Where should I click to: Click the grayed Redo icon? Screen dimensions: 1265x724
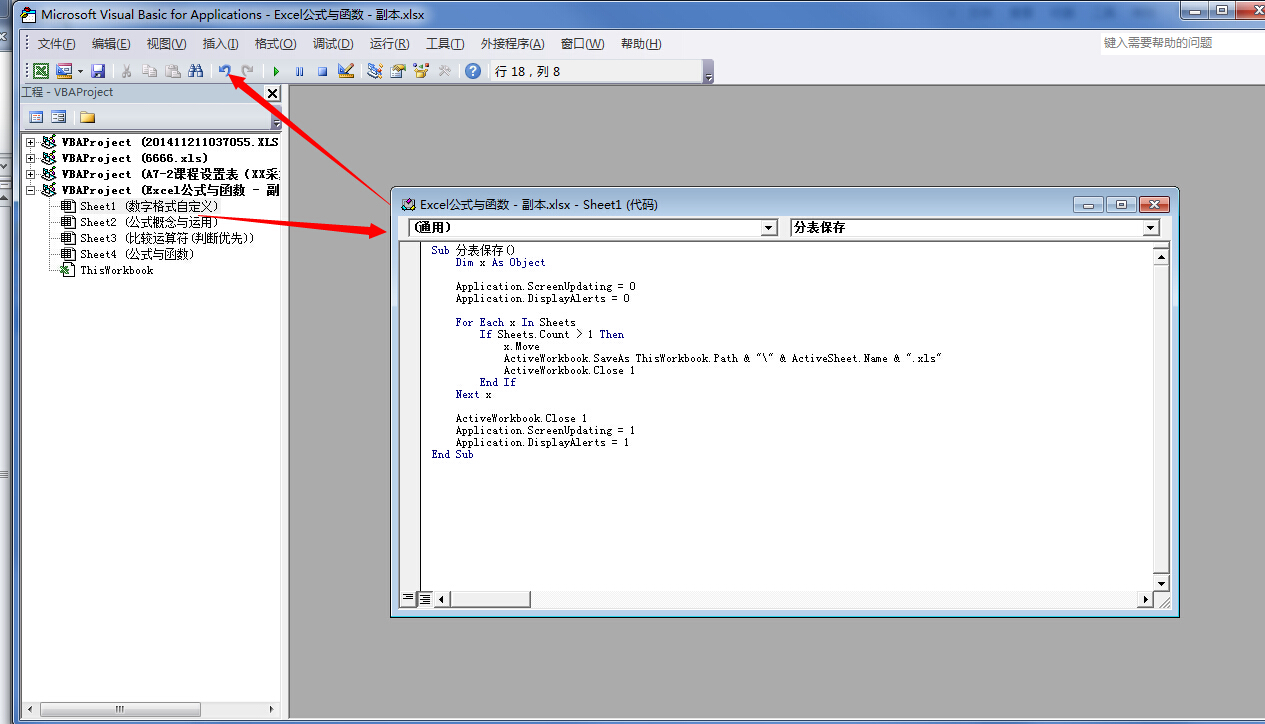(247, 71)
